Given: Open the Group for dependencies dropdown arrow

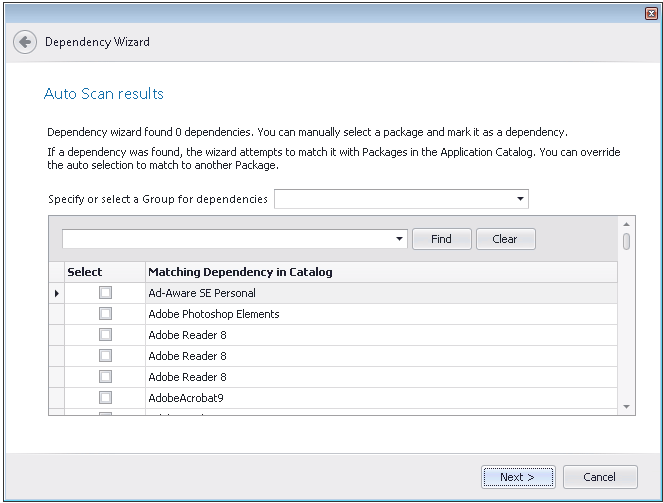Looking at the screenshot, I should 520,199.
